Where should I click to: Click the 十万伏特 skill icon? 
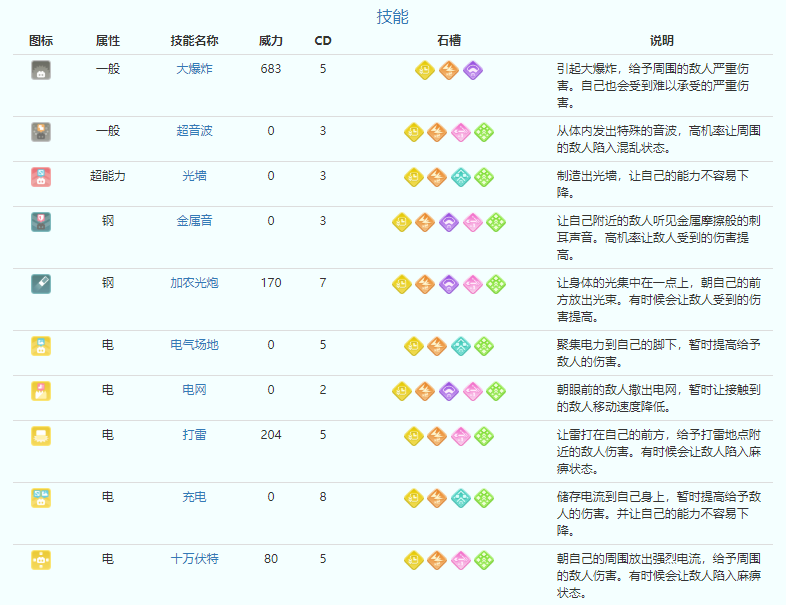pos(41,559)
